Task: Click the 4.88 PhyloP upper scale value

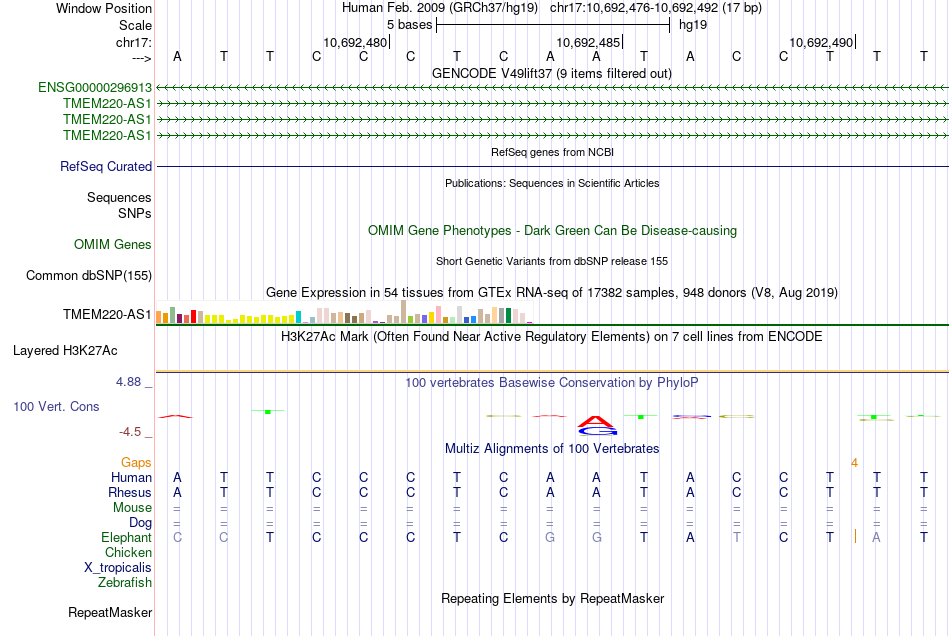Action: pyautogui.click(x=128, y=382)
